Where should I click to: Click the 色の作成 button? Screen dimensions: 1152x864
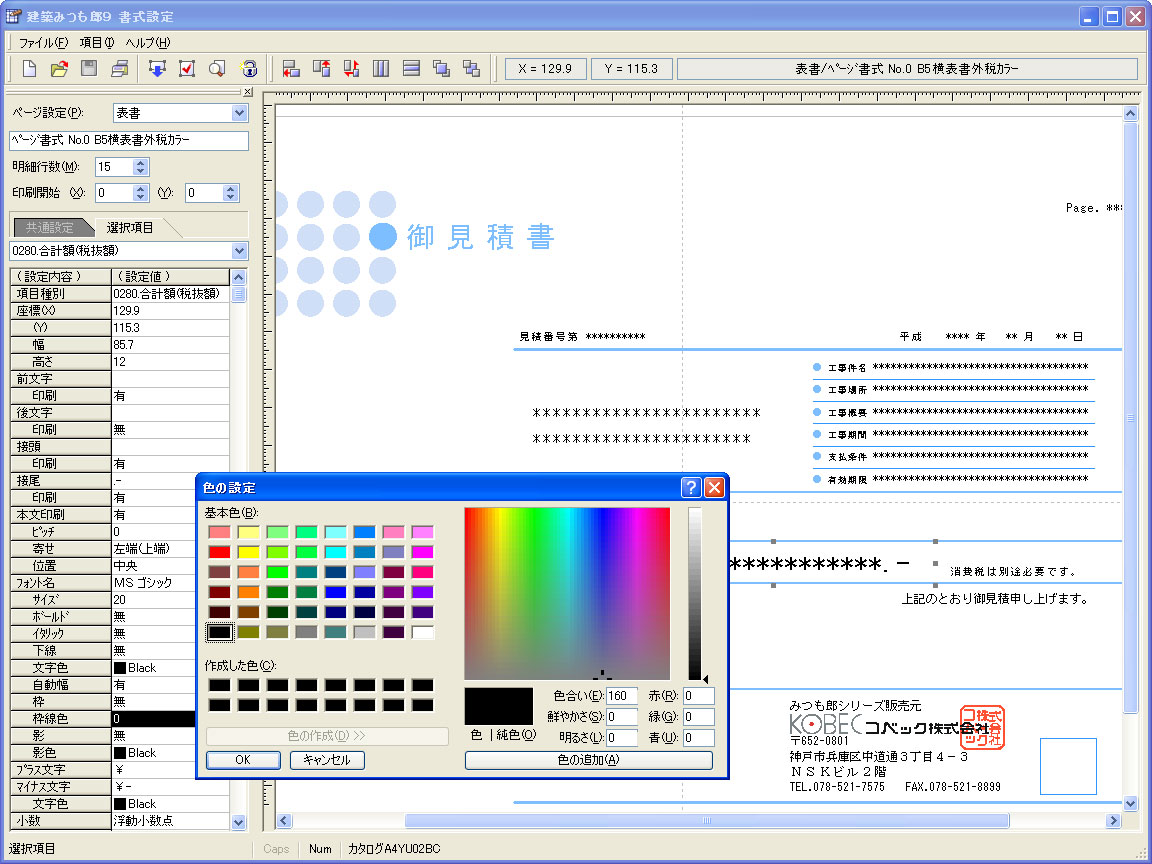click(327, 735)
